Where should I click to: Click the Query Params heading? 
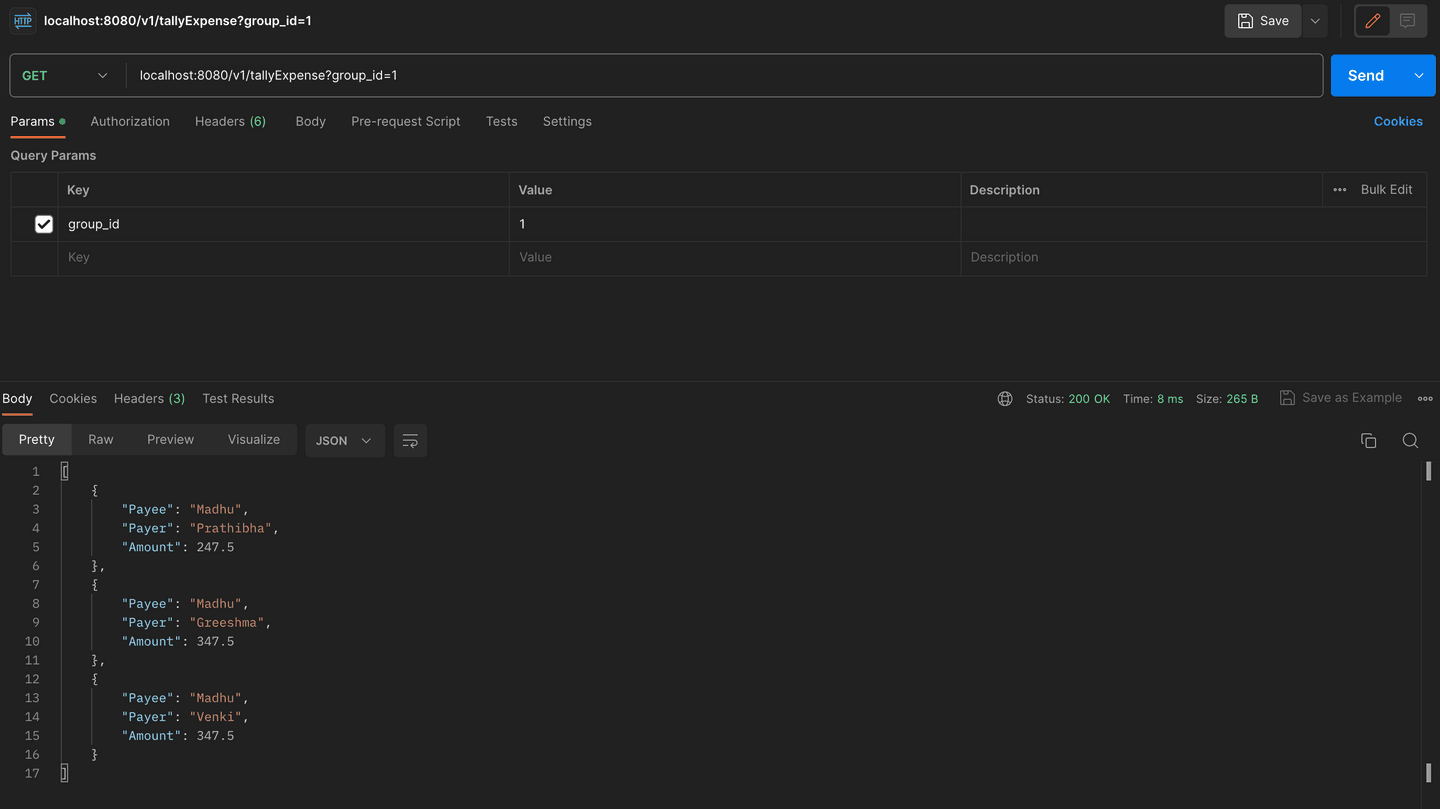(53, 156)
